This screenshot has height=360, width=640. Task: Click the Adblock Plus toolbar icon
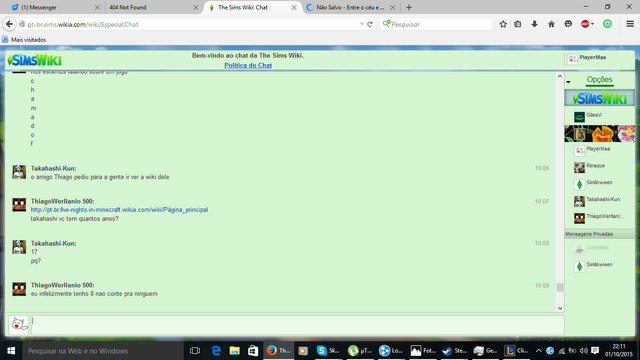585,24
